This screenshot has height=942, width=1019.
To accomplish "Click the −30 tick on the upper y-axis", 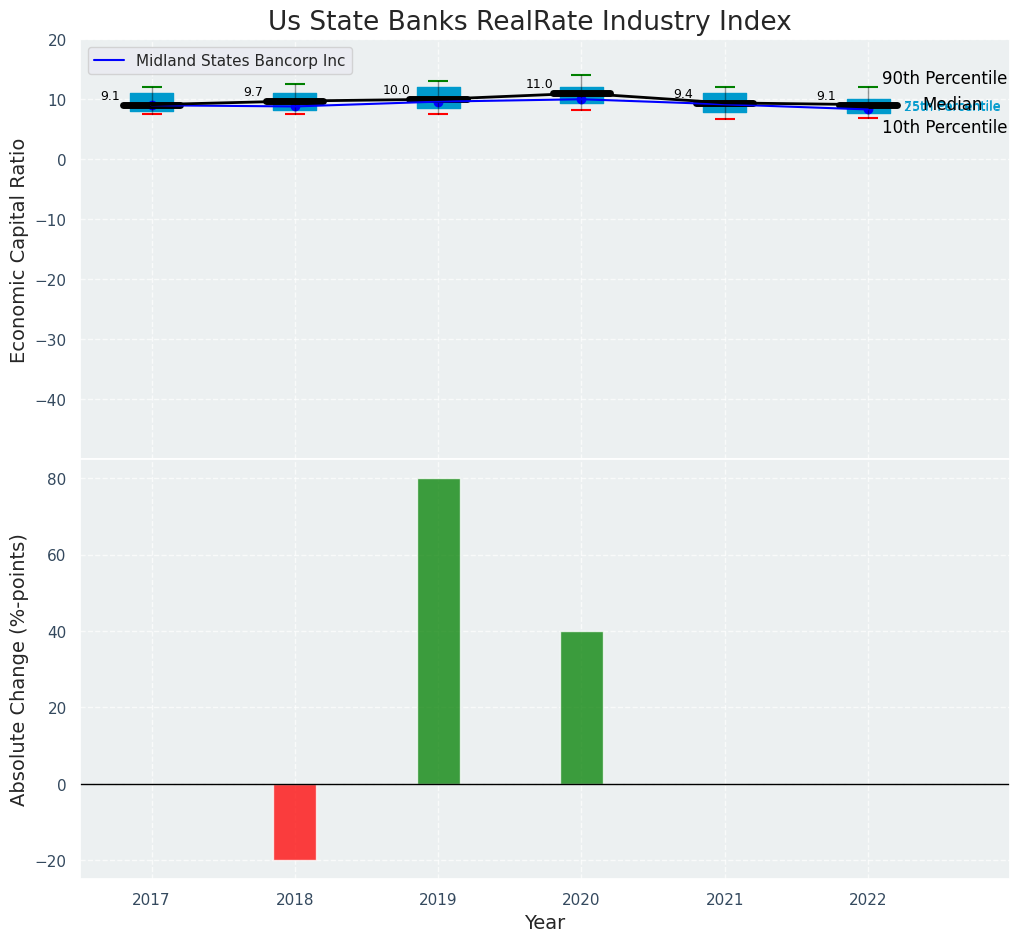I will 53,340.
